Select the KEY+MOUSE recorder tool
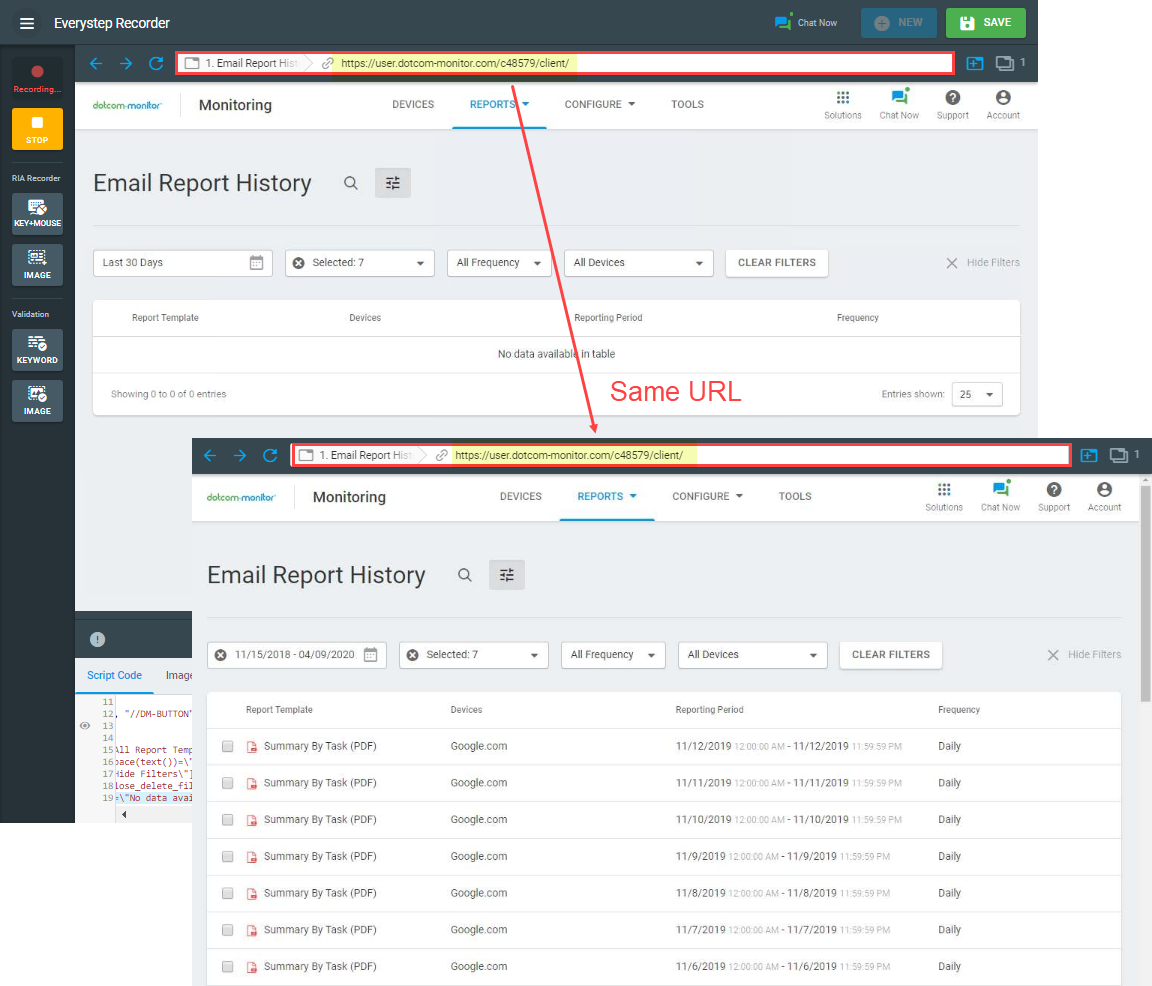Image resolution: width=1152 pixels, height=986 pixels. tap(37, 213)
